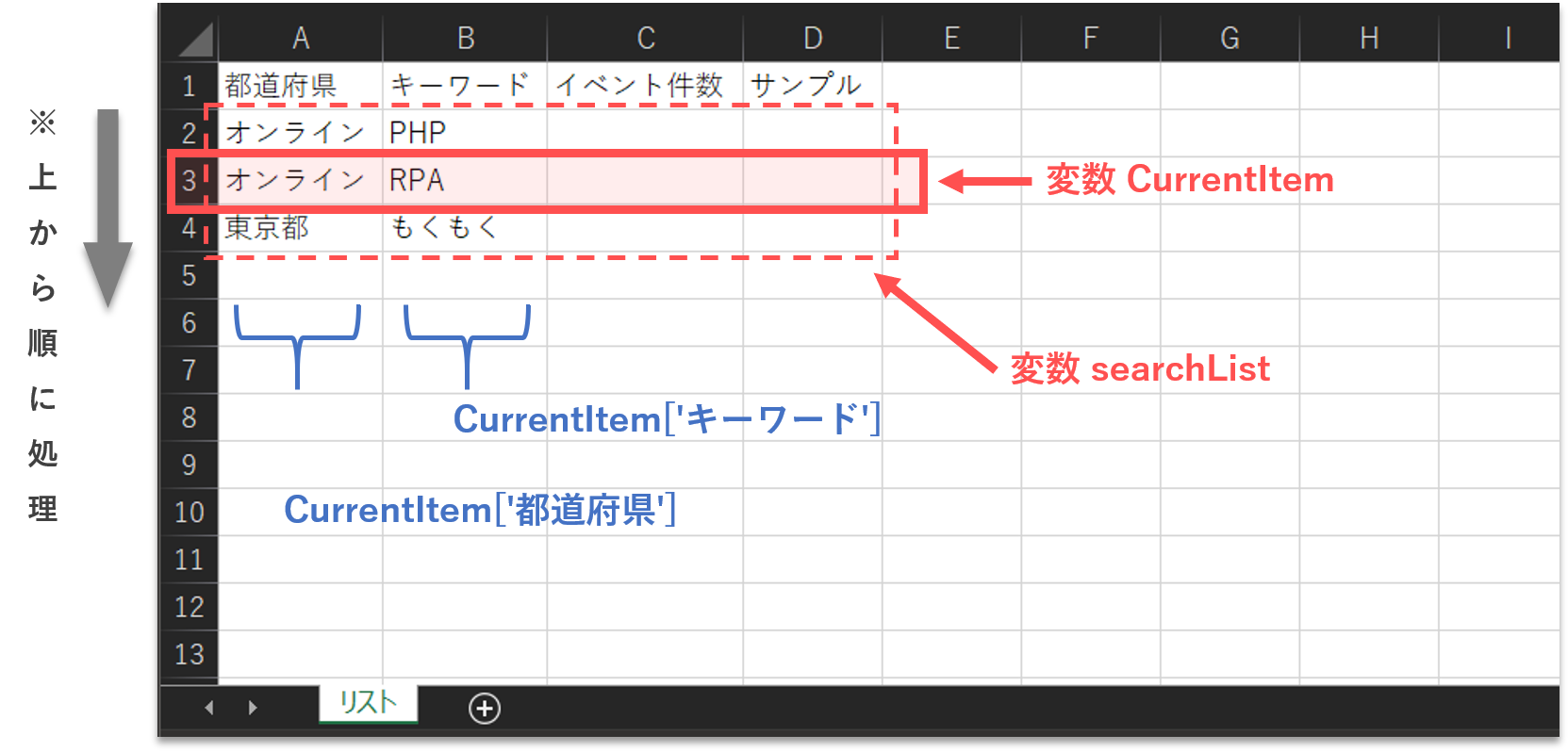The image size is (1568, 751).
Task: Select cell with PHP keyword
Action: 465,133
